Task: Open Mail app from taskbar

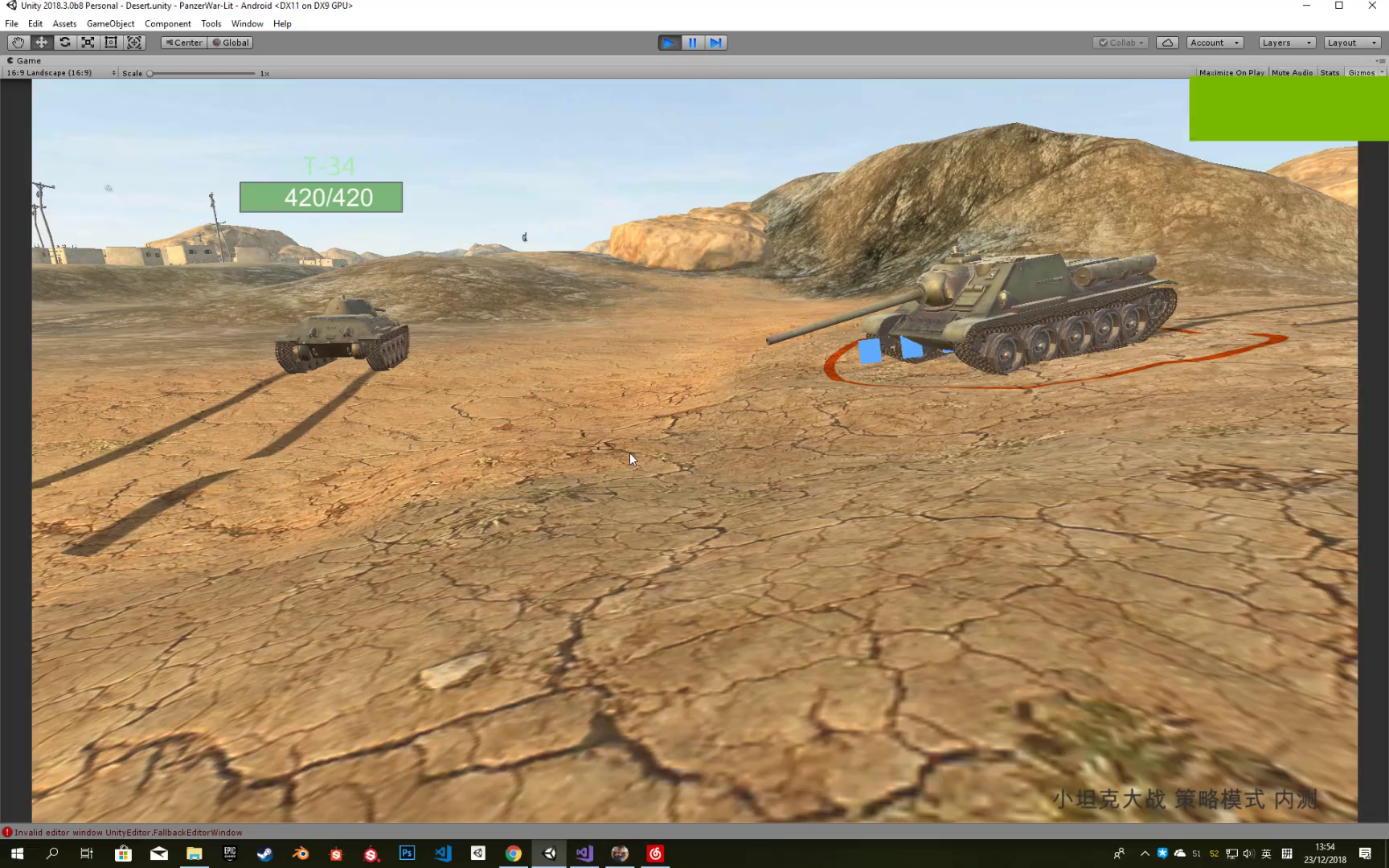Action: pyautogui.click(x=159, y=854)
